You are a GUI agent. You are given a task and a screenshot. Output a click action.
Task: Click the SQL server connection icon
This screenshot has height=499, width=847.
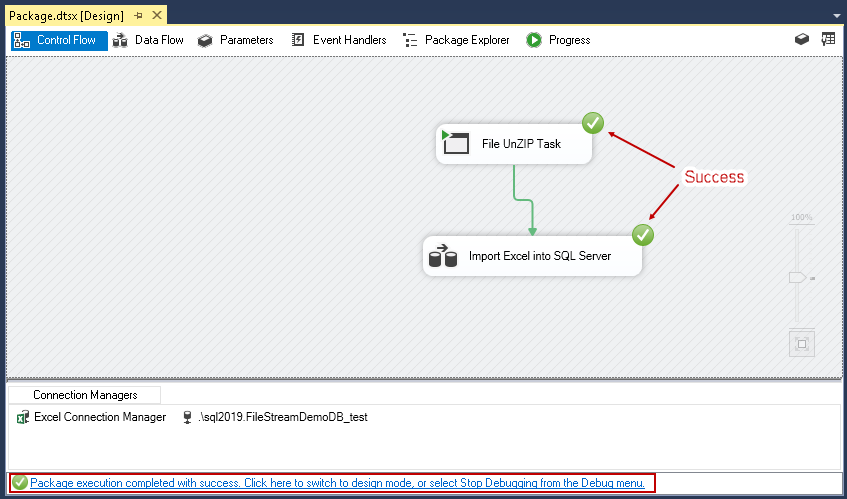(187, 417)
